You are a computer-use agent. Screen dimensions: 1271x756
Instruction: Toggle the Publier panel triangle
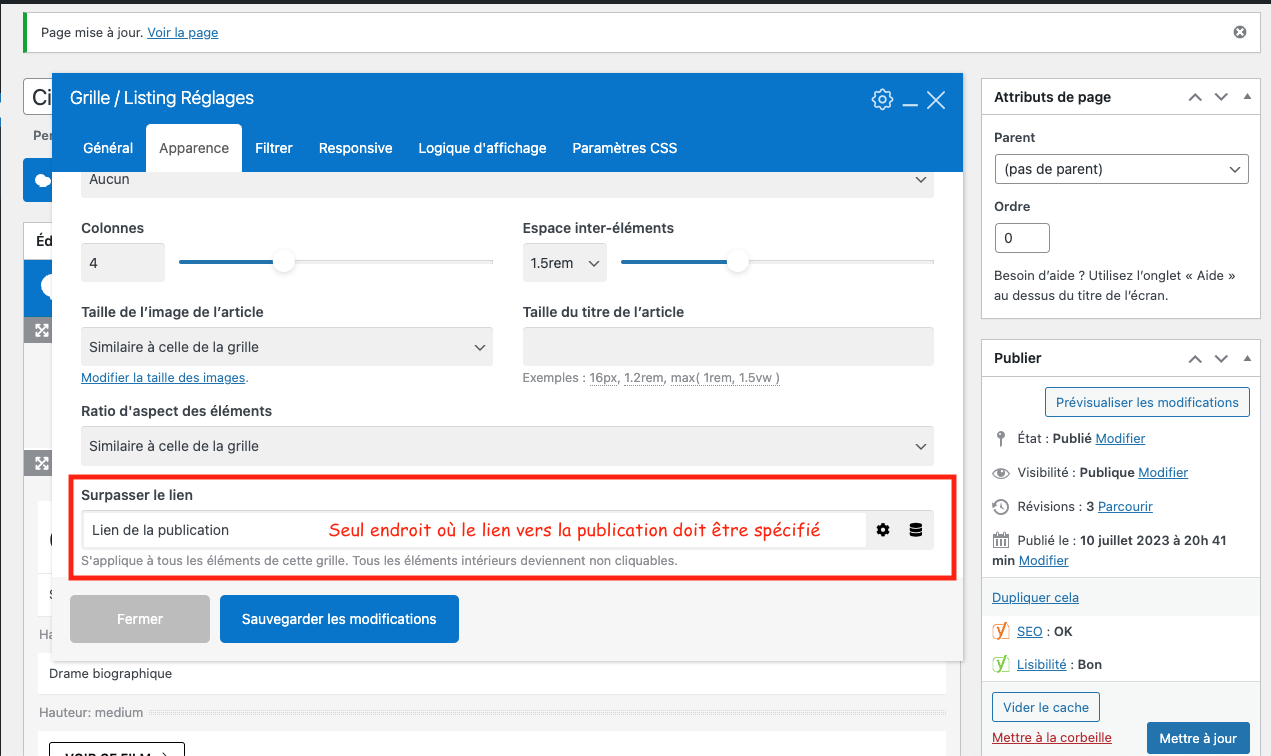click(1246, 358)
